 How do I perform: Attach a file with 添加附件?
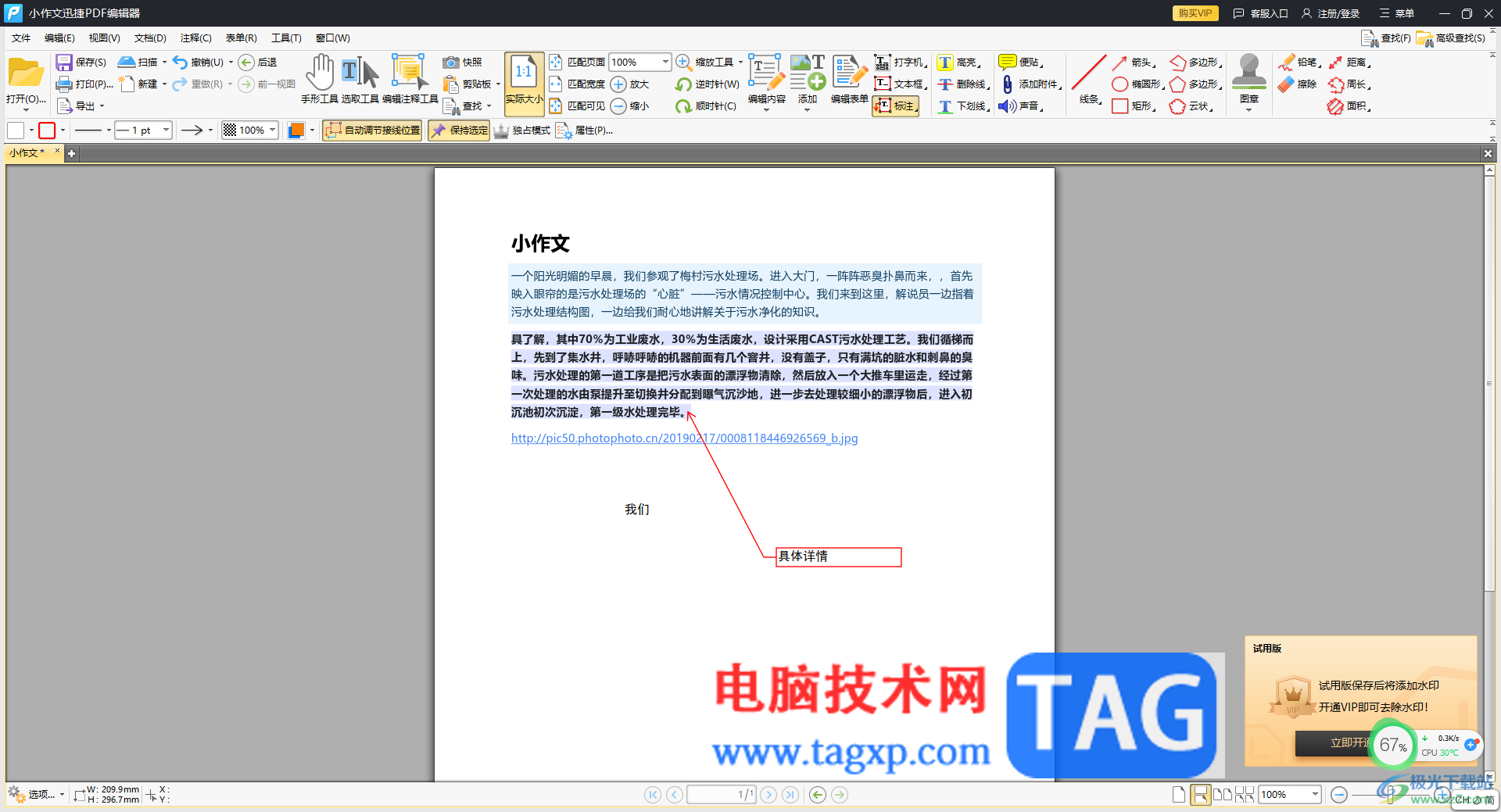[x=1030, y=84]
